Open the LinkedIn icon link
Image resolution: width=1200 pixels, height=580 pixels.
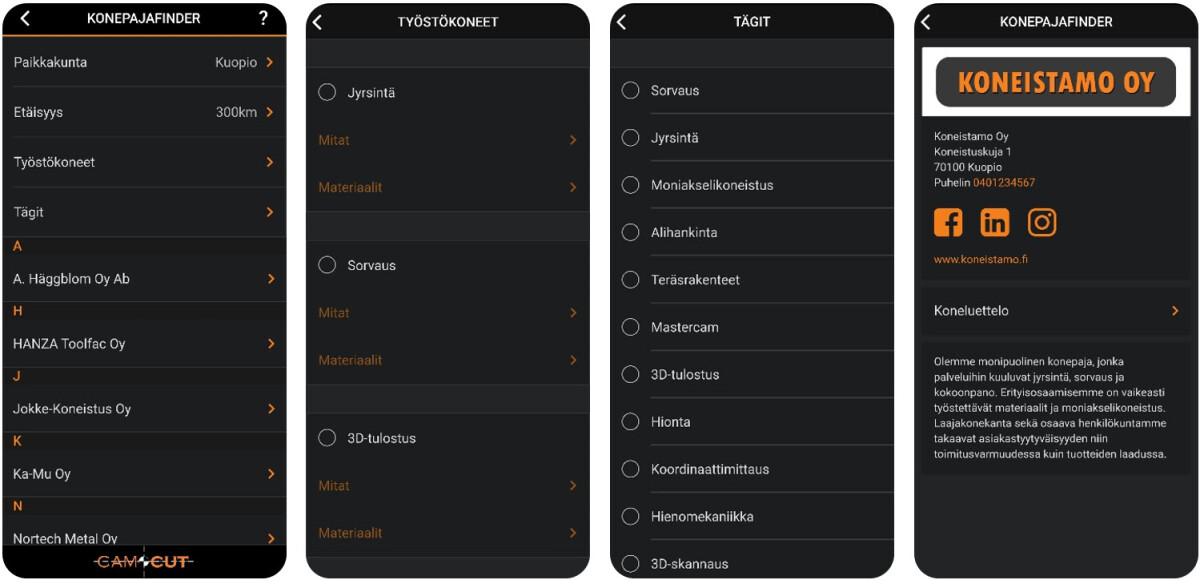(x=995, y=222)
